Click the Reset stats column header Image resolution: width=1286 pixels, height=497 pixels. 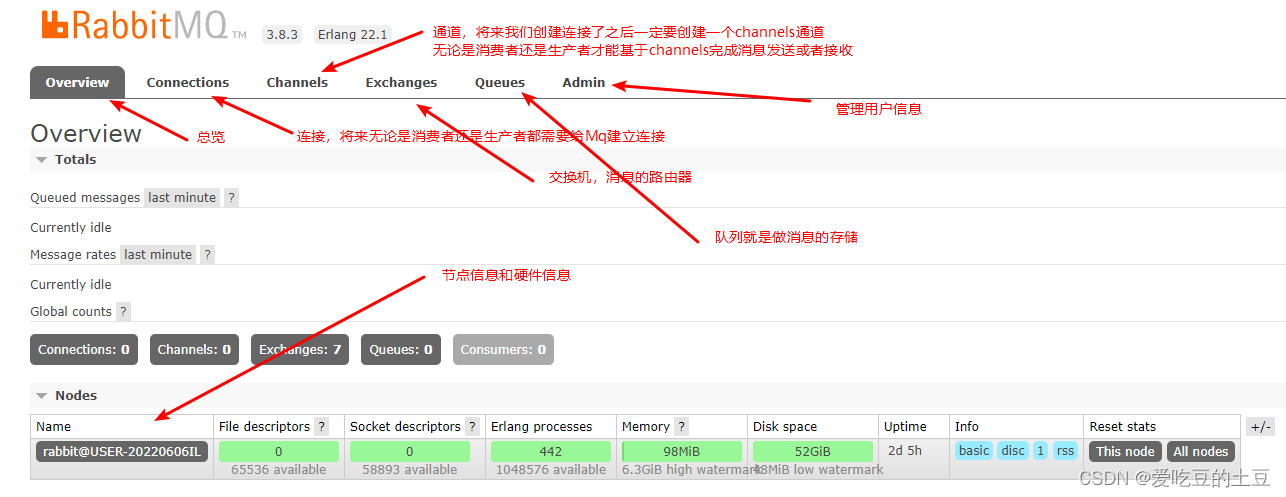tap(1122, 426)
